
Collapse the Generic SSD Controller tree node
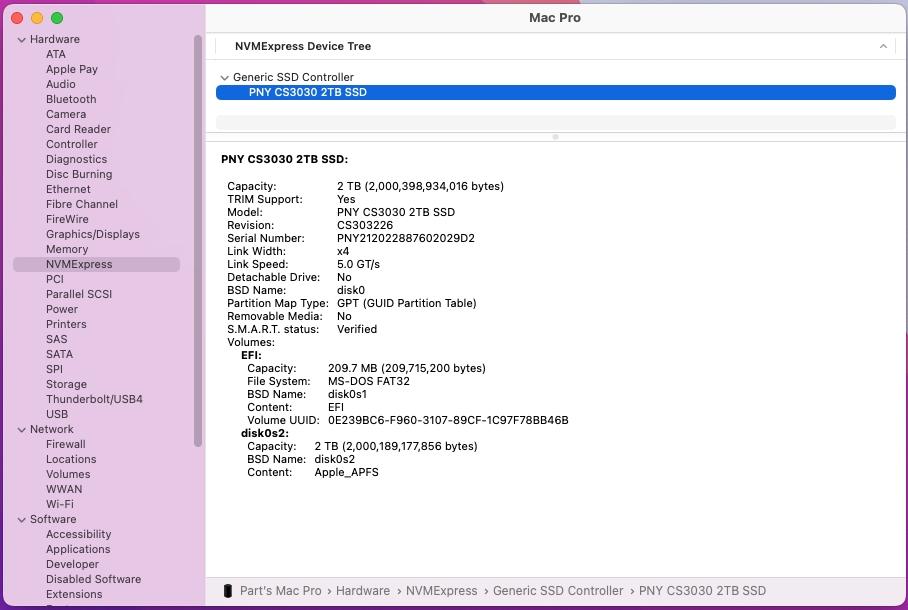coord(224,78)
